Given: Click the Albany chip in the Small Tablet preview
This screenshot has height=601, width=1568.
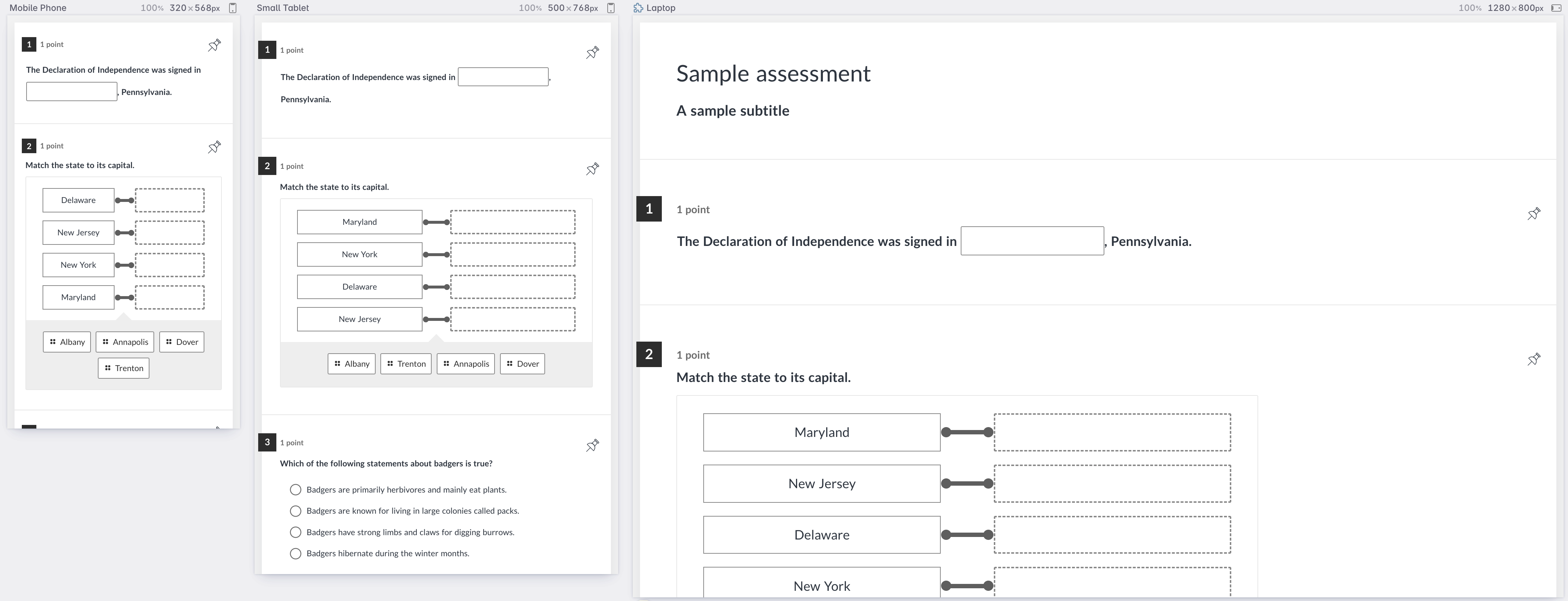Looking at the screenshot, I should click(352, 363).
